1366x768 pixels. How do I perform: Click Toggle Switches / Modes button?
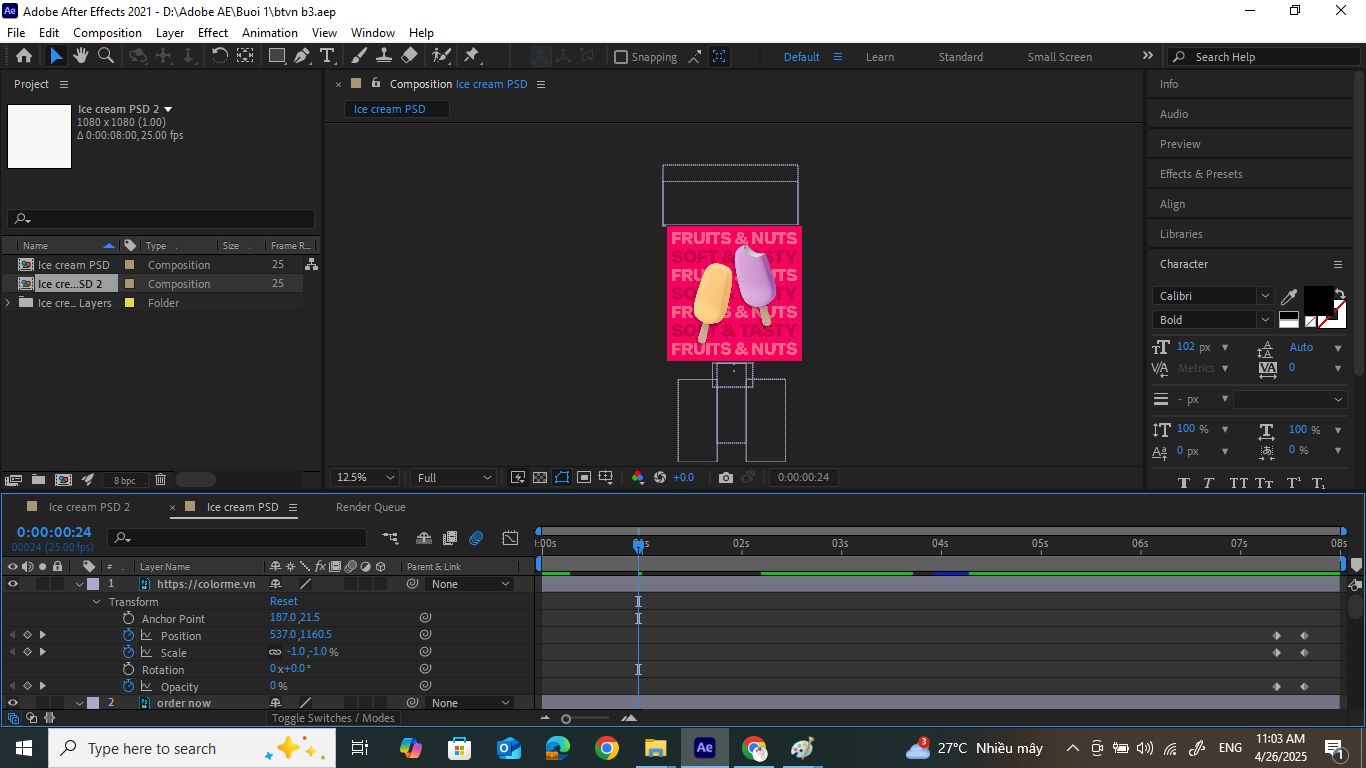pyautogui.click(x=333, y=718)
